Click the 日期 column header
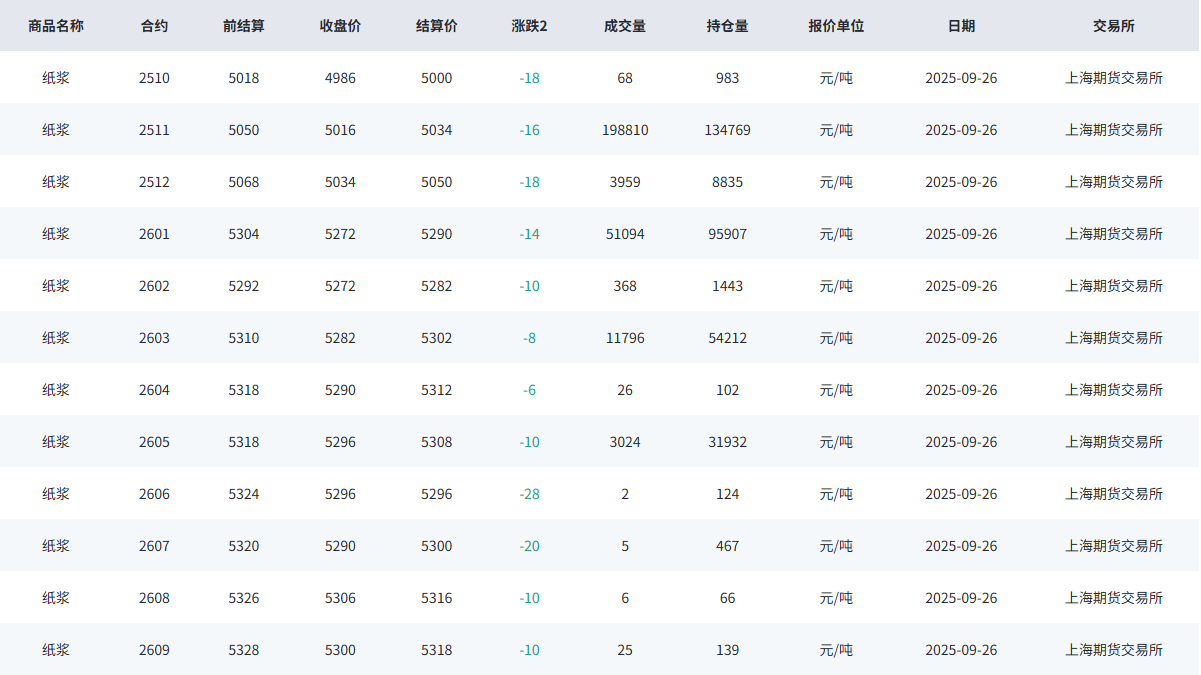1201x675 pixels. pyautogui.click(x=961, y=26)
